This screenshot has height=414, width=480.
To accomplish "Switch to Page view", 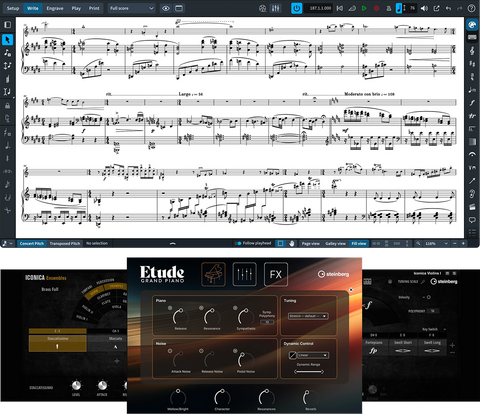I will (310, 244).
